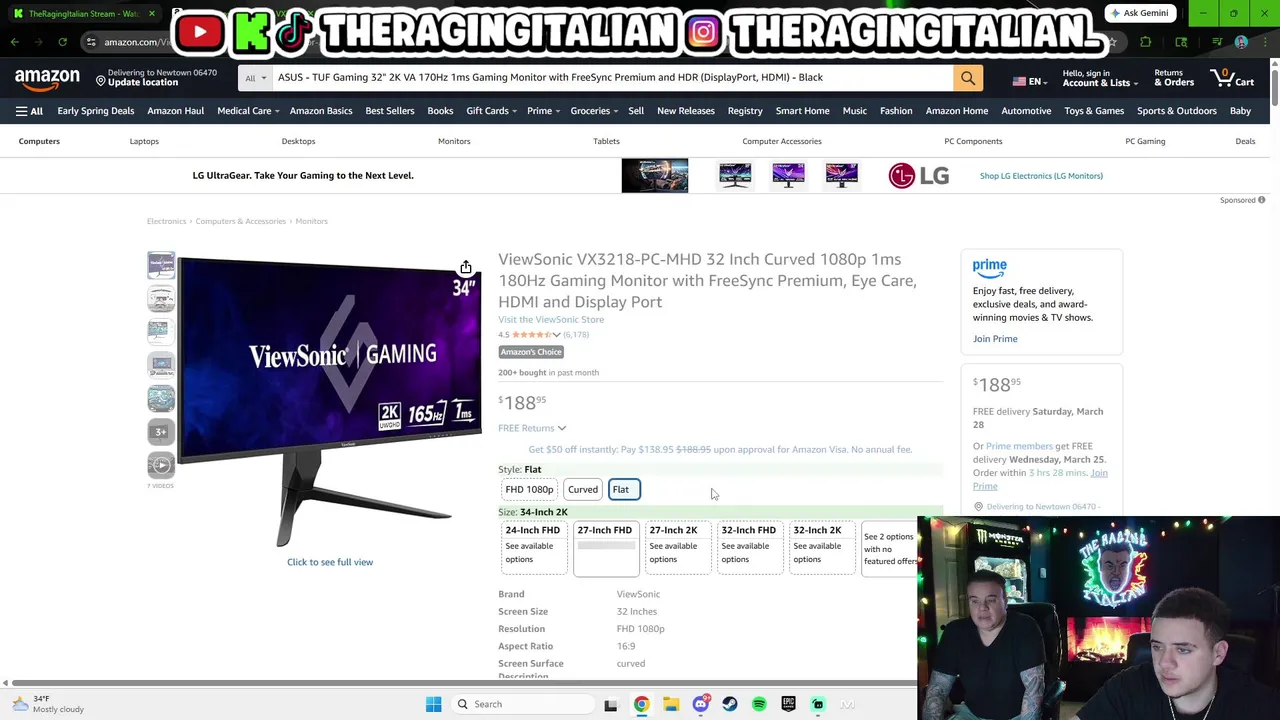
Task: Click Join Prime under Prime benefits
Action: click(995, 339)
